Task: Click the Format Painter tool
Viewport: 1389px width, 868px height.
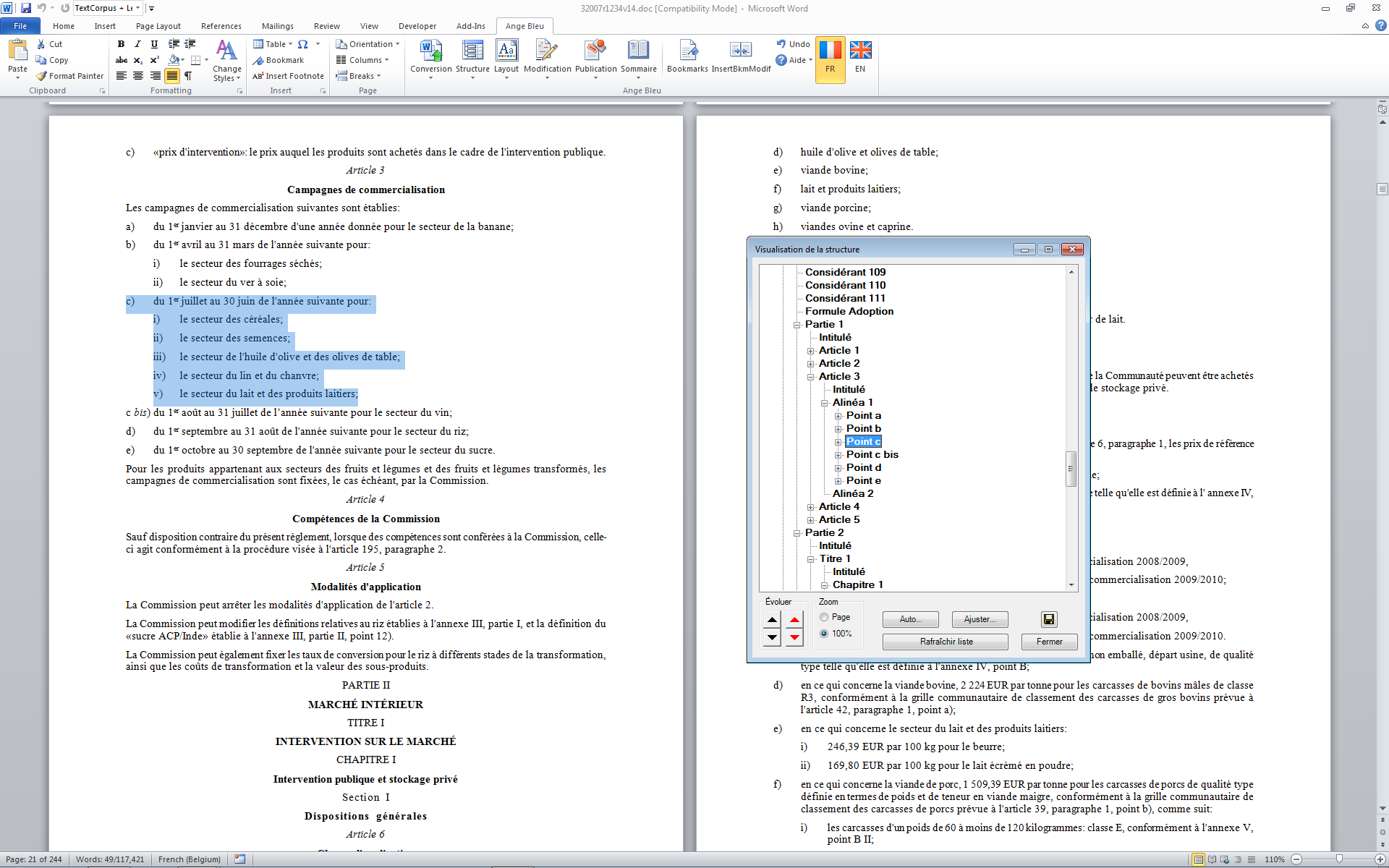Action: (x=69, y=76)
